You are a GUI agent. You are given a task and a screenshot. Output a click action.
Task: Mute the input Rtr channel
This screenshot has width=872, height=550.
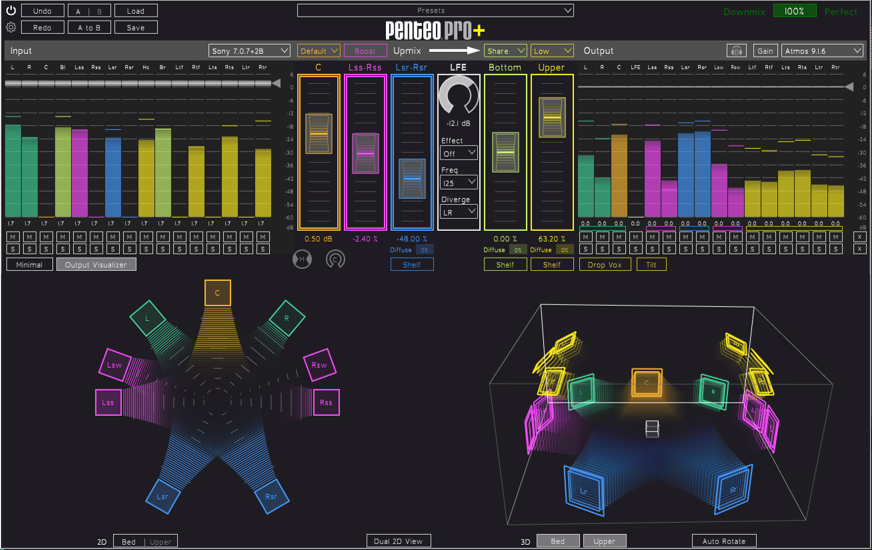click(x=263, y=236)
